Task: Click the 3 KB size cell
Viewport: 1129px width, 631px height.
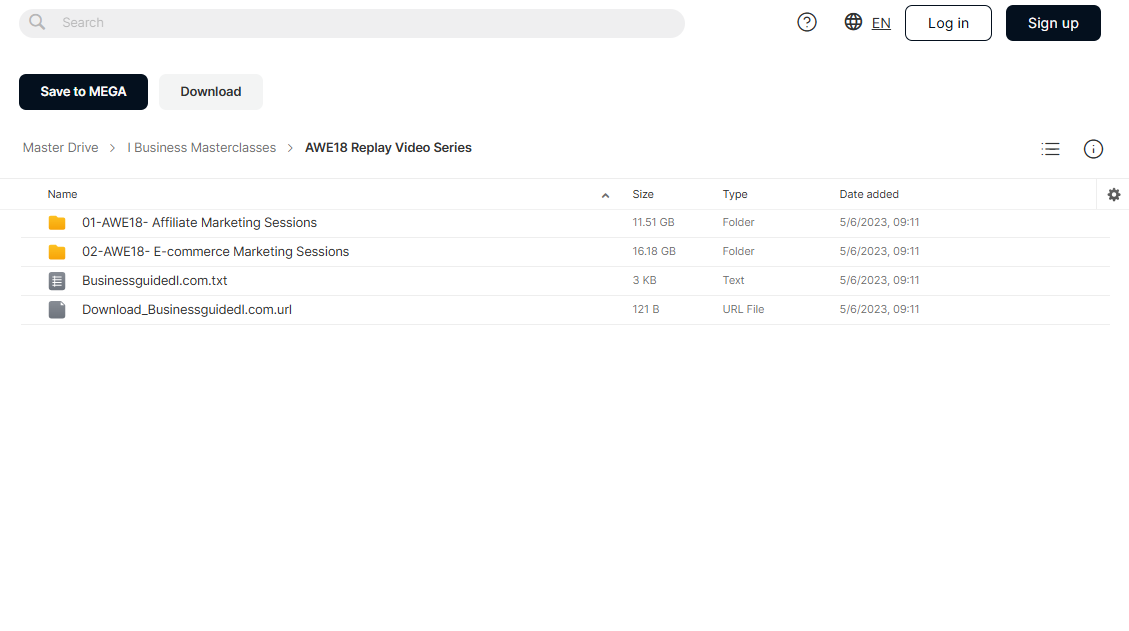Action: 644,280
